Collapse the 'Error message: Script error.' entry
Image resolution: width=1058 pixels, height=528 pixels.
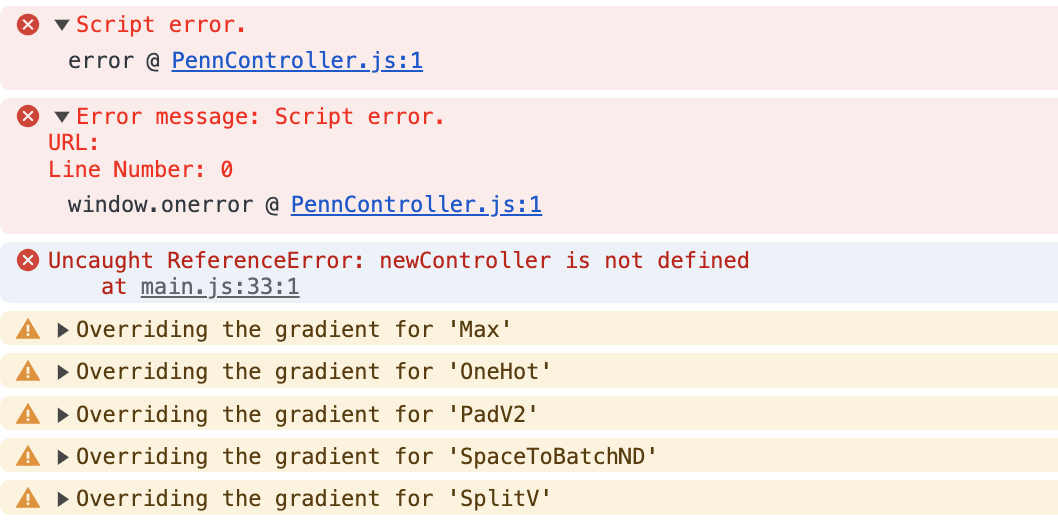click(x=62, y=117)
